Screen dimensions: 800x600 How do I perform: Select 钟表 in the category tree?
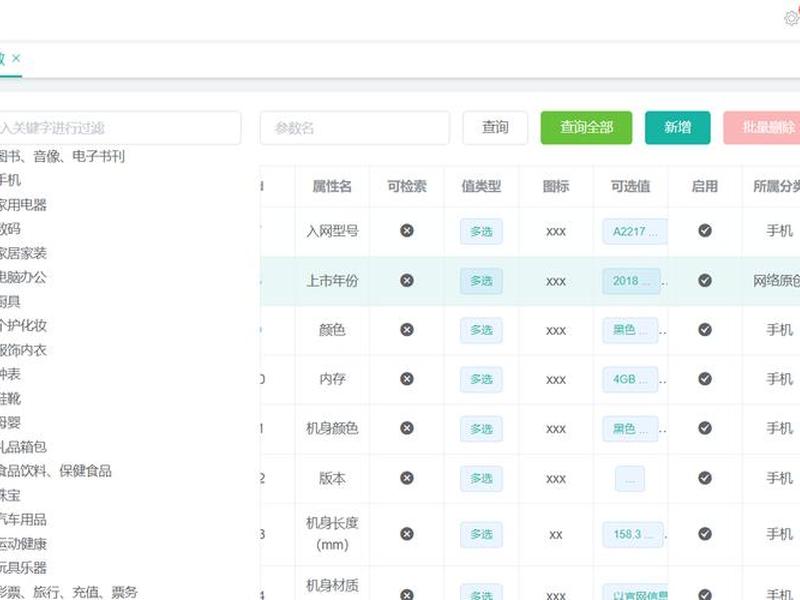10,374
